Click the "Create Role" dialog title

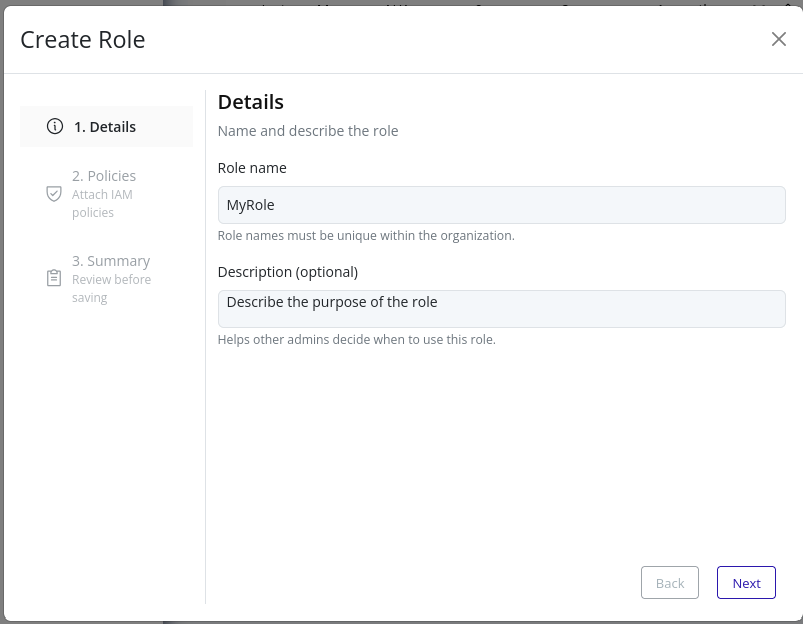pos(83,39)
